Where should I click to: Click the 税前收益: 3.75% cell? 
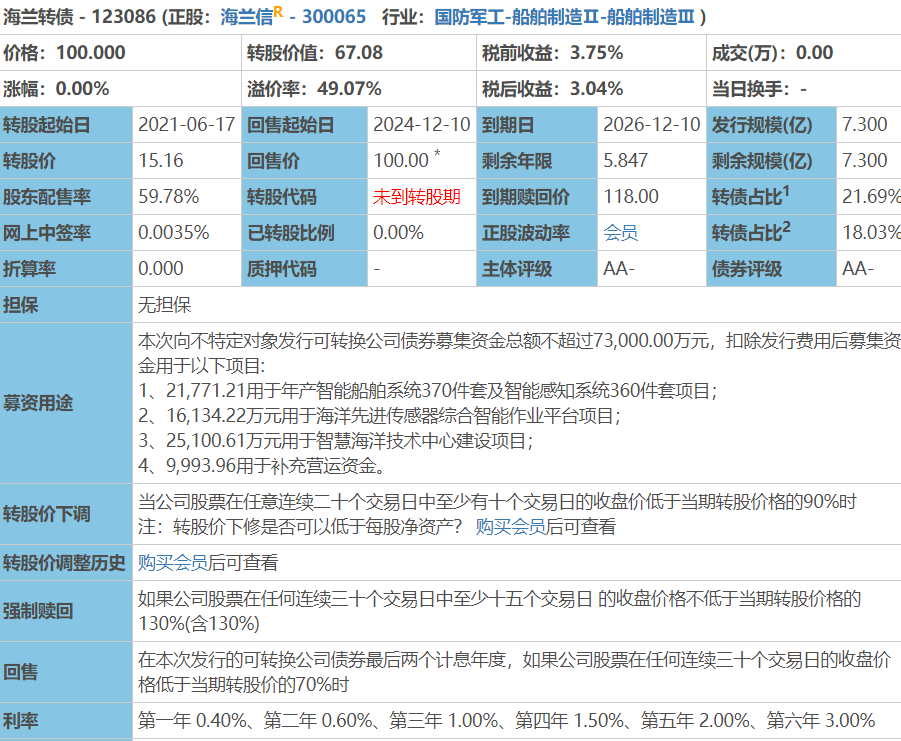591,53
